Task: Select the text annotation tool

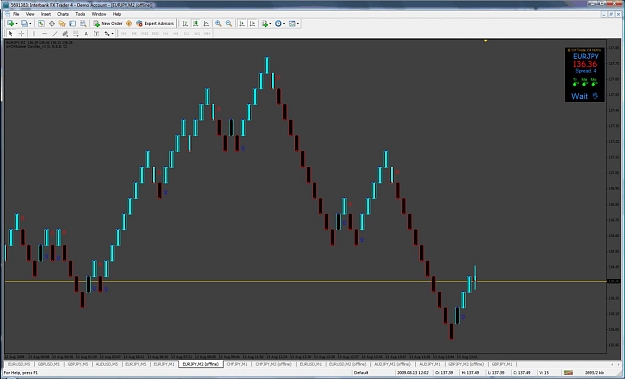Action: point(86,33)
